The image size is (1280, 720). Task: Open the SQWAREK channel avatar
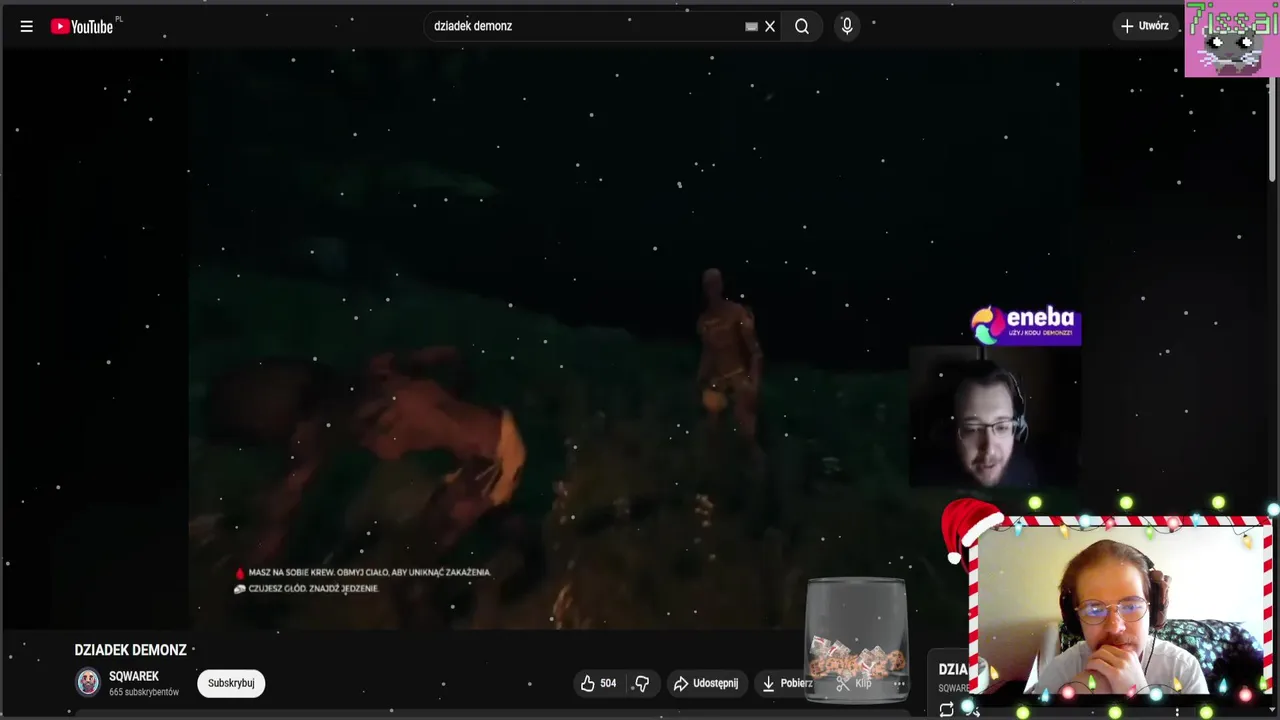click(89, 683)
